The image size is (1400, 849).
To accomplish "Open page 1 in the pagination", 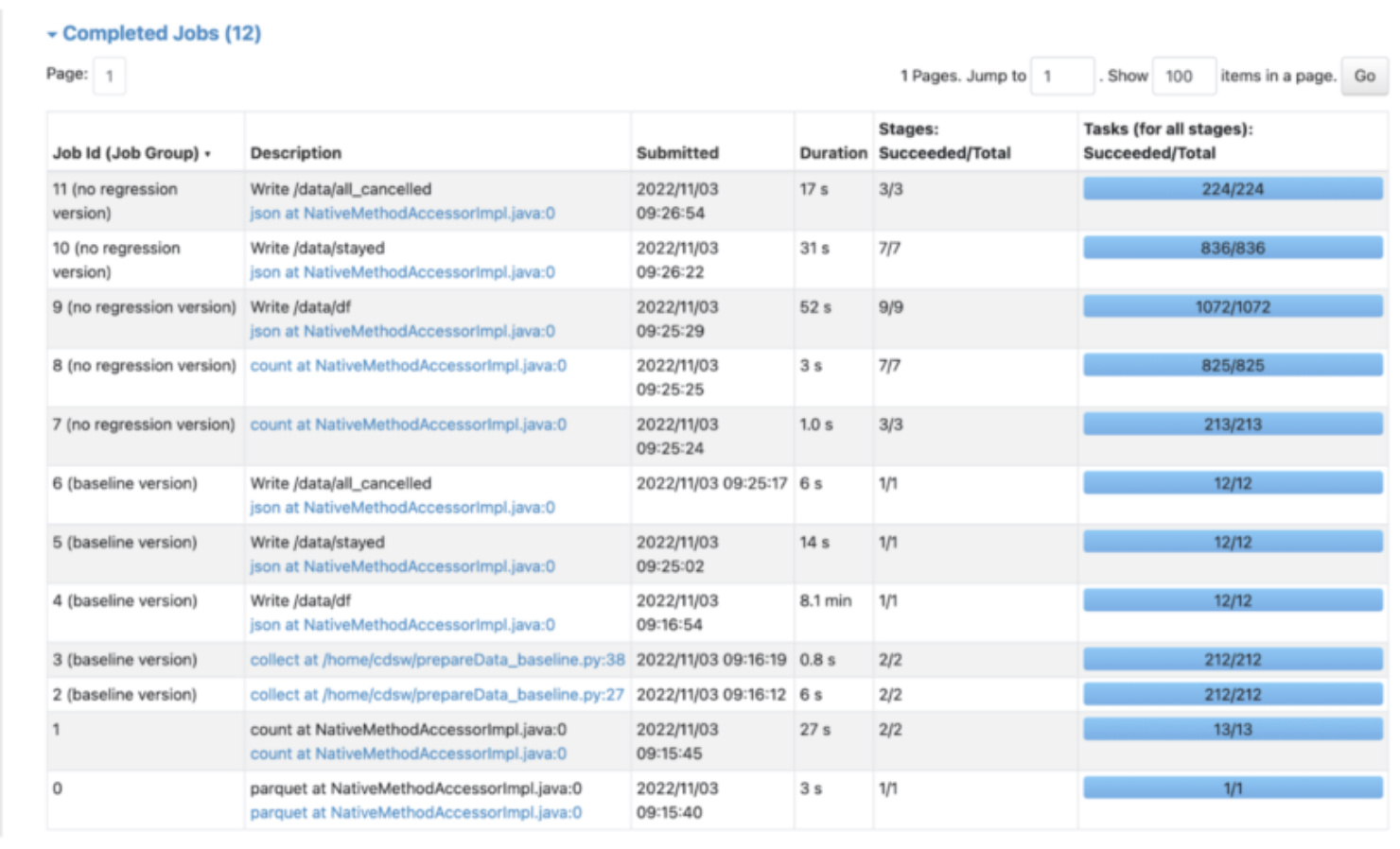I will pos(110,77).
